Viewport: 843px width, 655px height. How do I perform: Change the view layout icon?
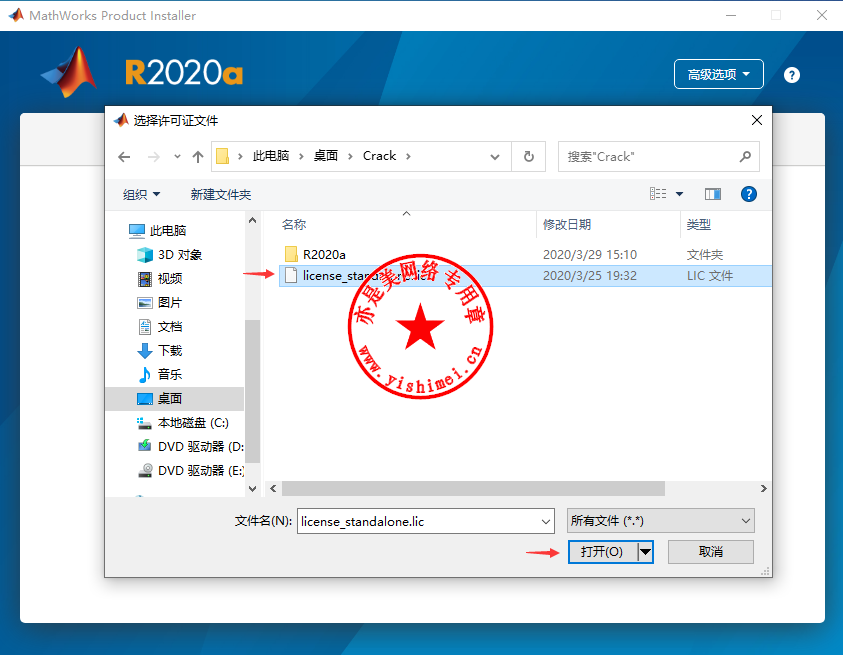tap(658, 194)
